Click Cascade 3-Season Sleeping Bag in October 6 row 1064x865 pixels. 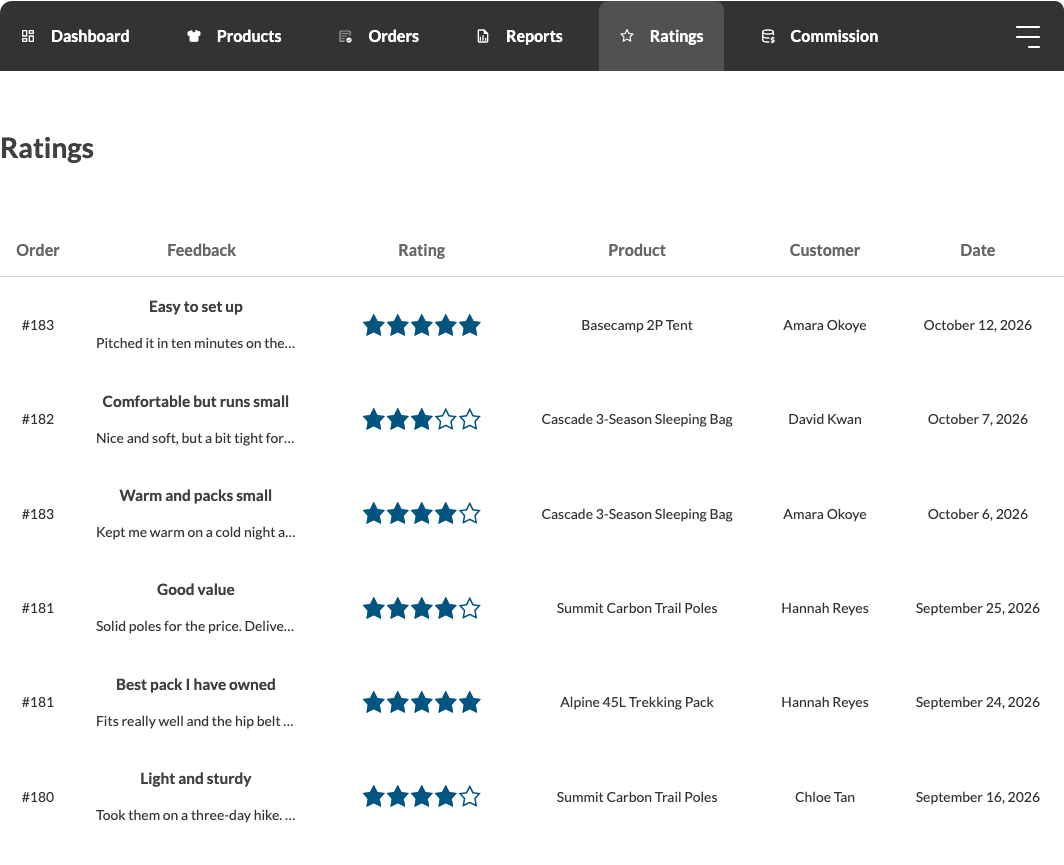pyautogui.click(x=636, y=514)
